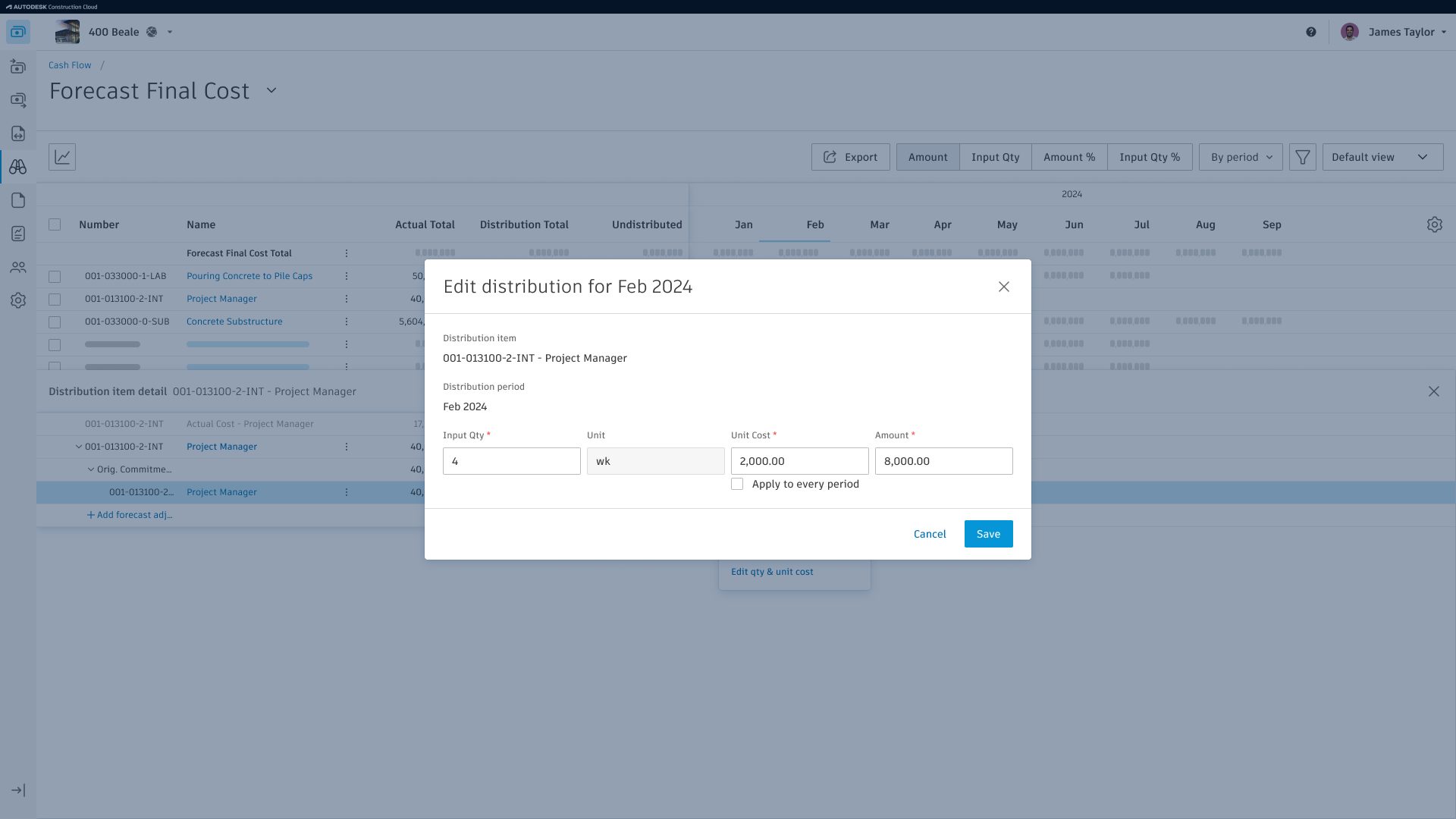Click the Export button
1456x819 pixels.
(x=850, y=157)
